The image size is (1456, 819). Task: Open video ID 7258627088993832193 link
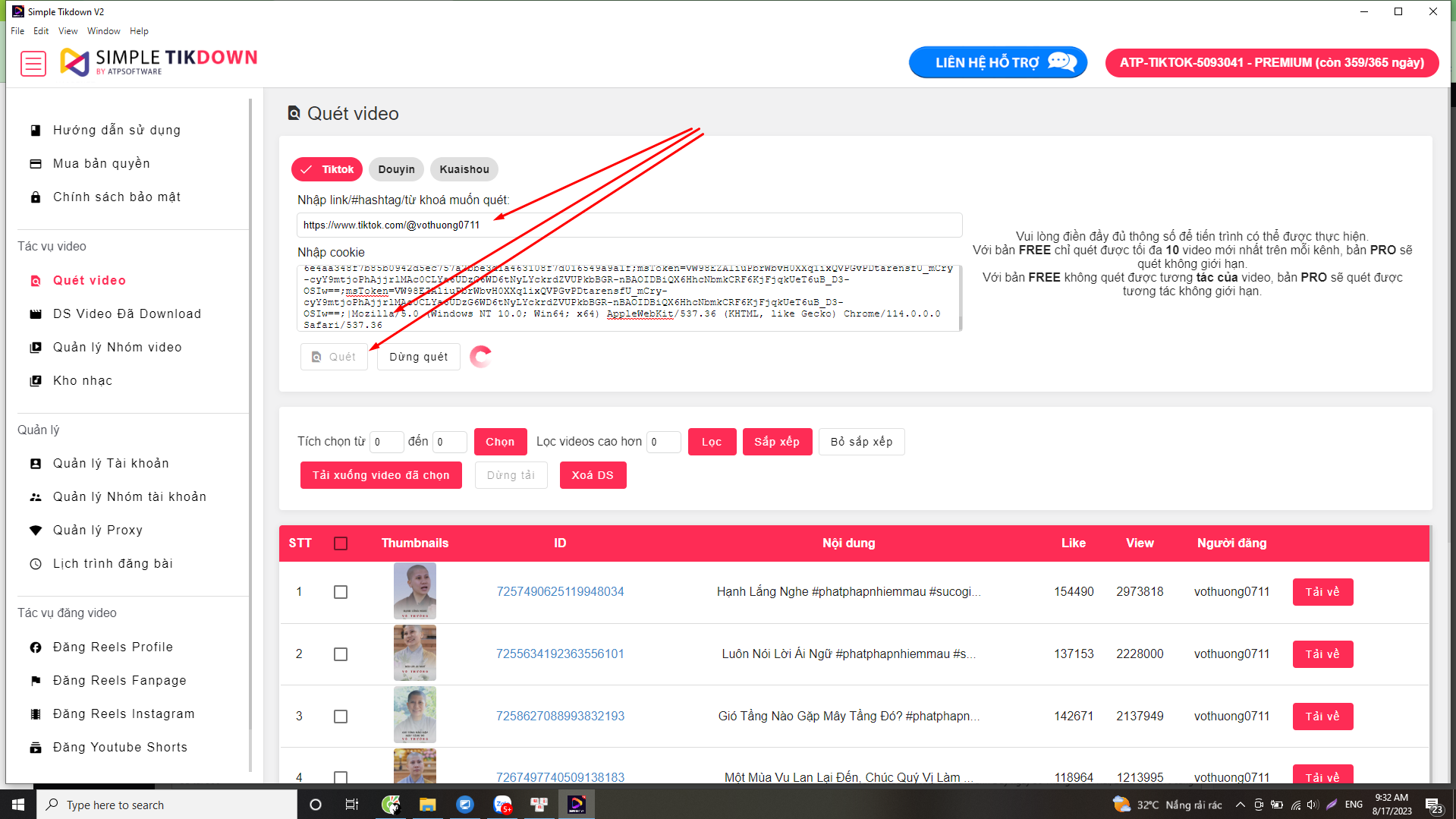pos(560,717)
